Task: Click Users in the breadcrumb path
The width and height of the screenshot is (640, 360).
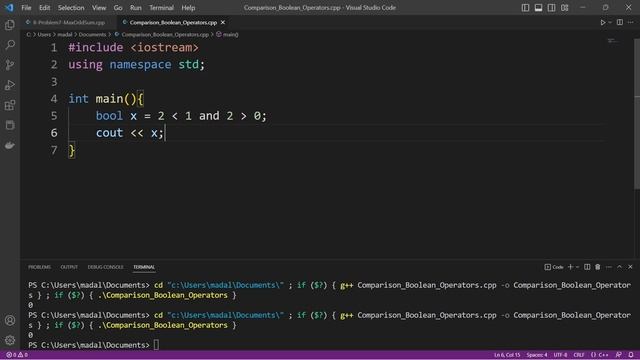Action: (44, 35)
